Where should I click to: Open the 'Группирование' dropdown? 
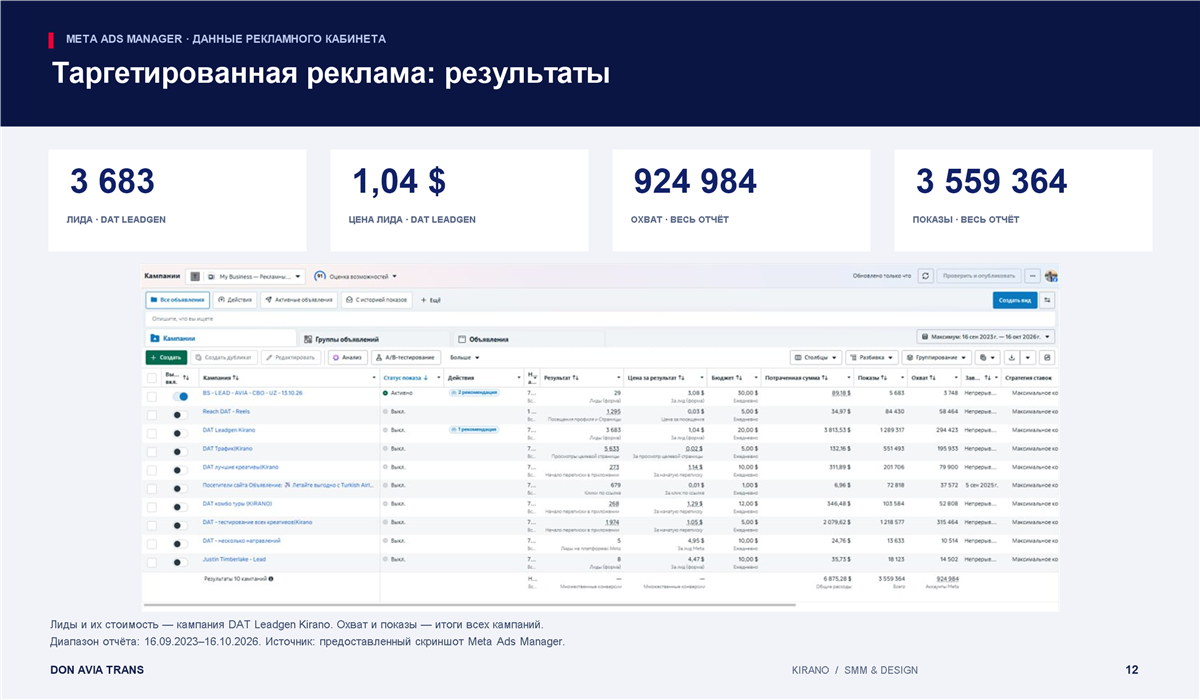point(937,357)
